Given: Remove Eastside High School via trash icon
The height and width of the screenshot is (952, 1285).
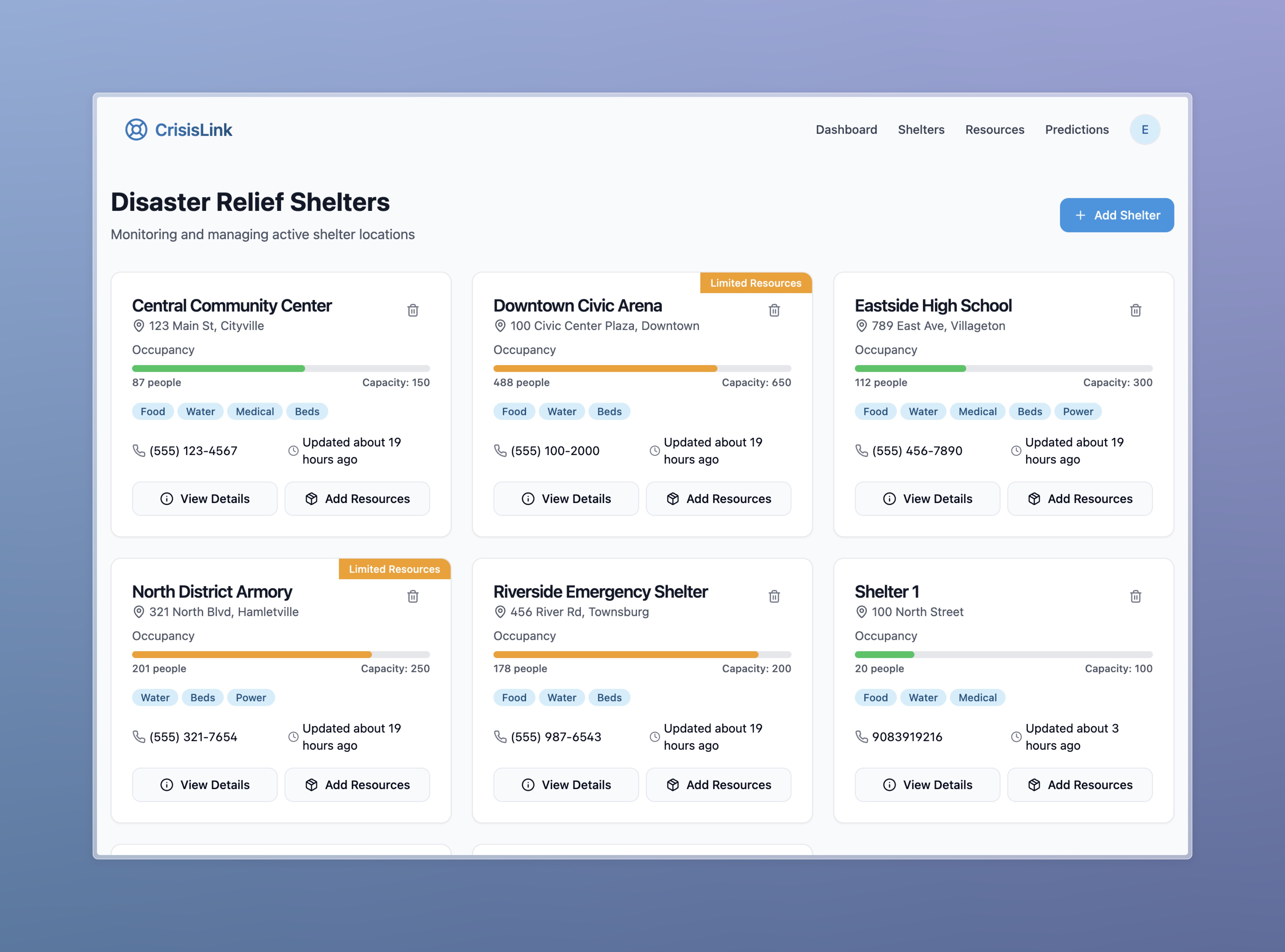Looking at the screenshot, I should pyautogui.click(x=1135, y=311).
